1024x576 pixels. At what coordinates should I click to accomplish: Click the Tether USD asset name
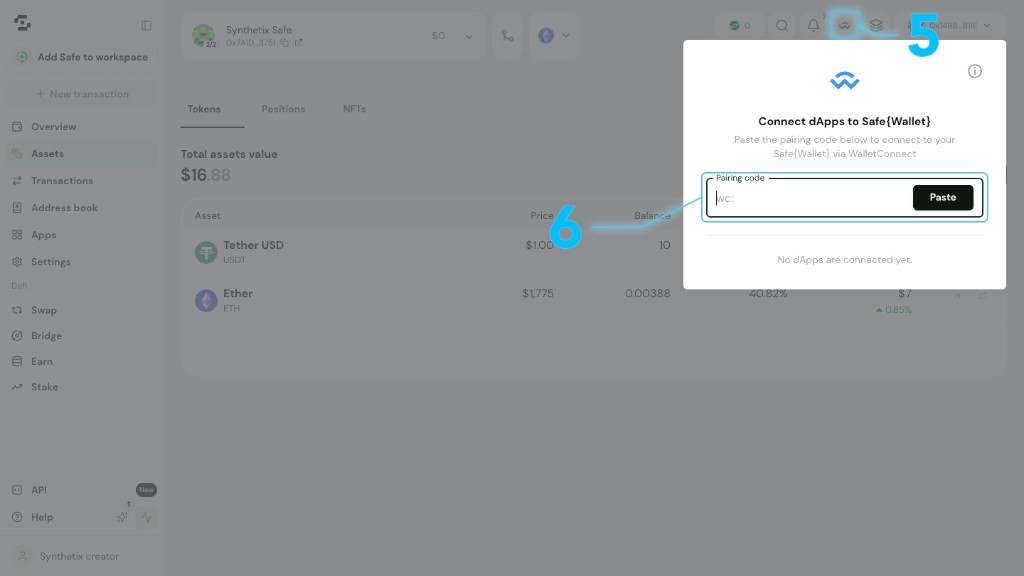[253, 246]
